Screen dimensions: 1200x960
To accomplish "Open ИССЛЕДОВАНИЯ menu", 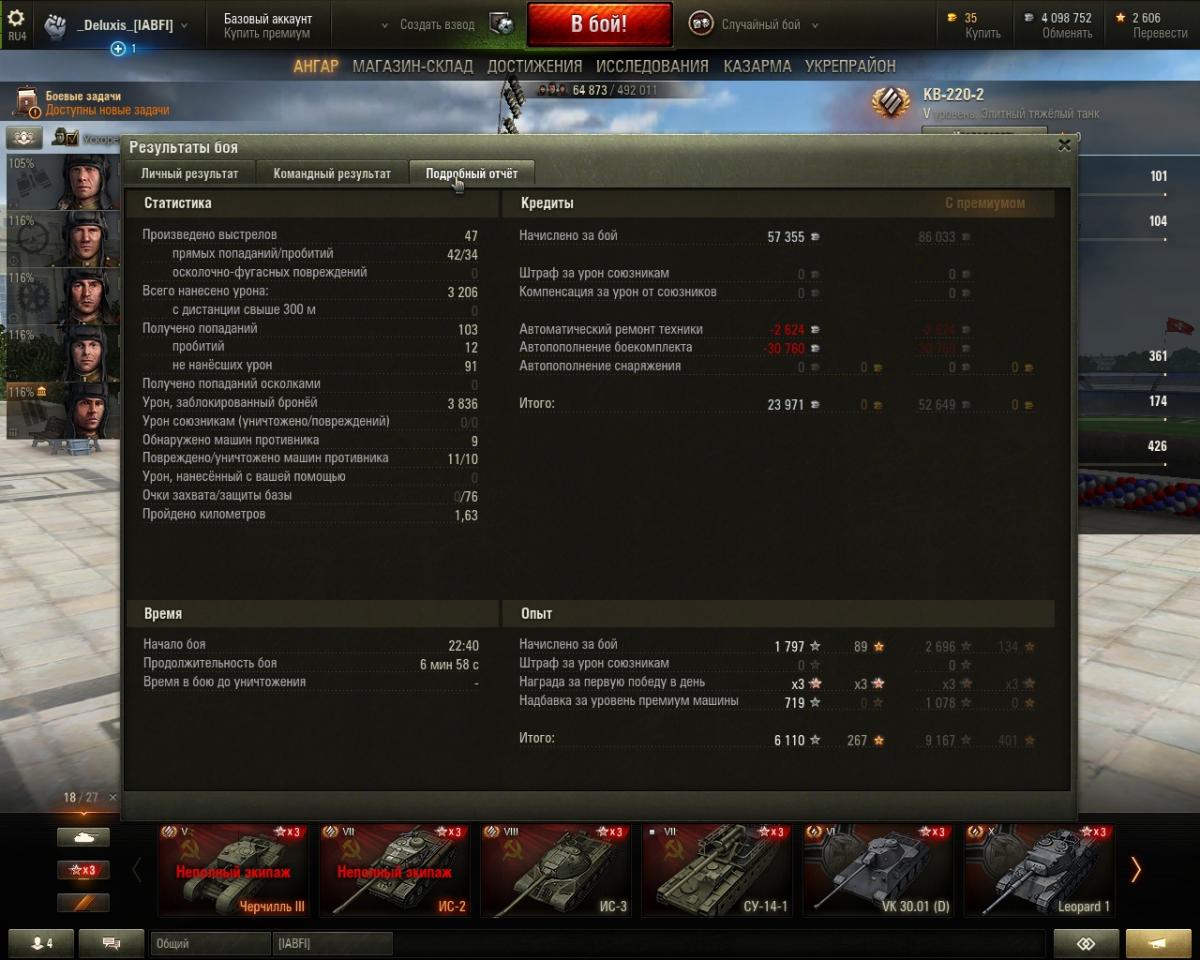I will pos(652,66).
